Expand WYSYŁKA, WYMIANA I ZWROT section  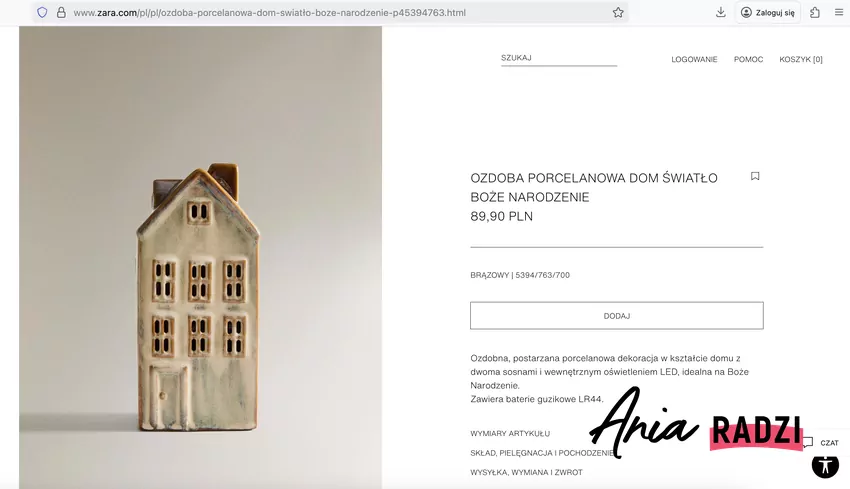pos(526,473)
